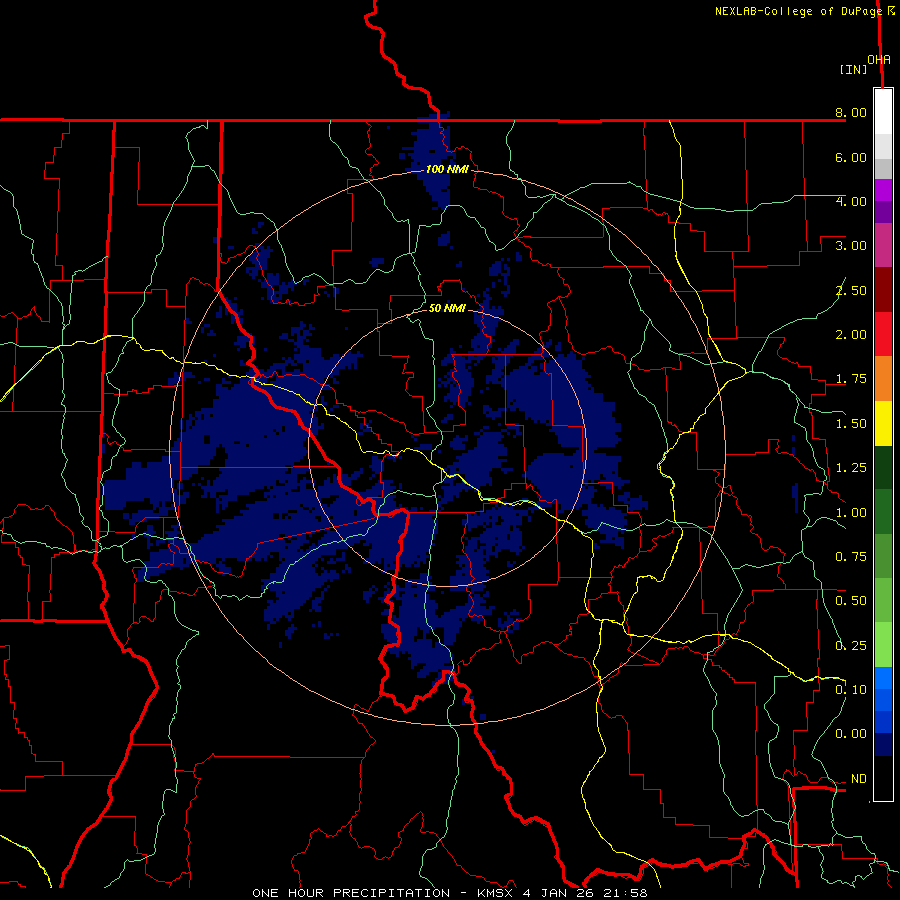
Task: Click the light lime green legend swatch
Action: pos(883,645)
